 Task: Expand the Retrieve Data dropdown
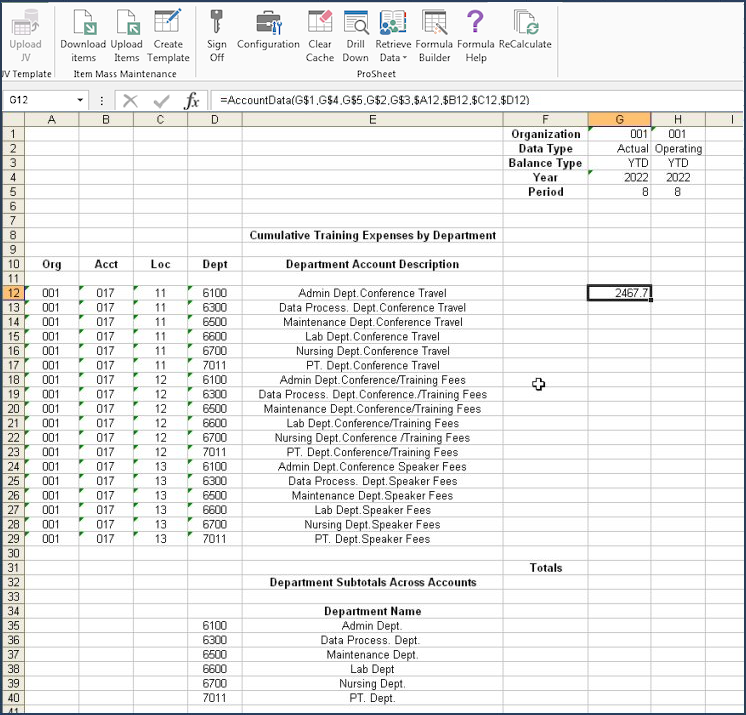click(x=393, y=57)
